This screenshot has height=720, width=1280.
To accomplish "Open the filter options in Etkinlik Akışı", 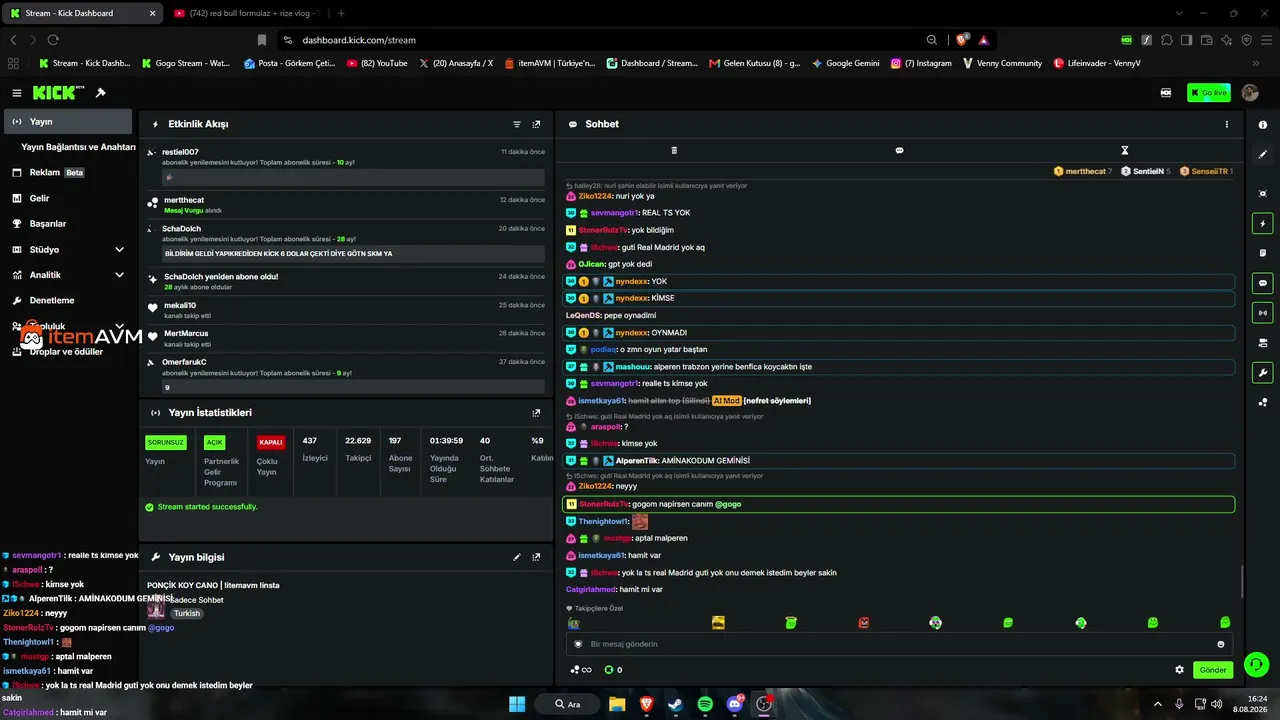I will pos(517,125).
